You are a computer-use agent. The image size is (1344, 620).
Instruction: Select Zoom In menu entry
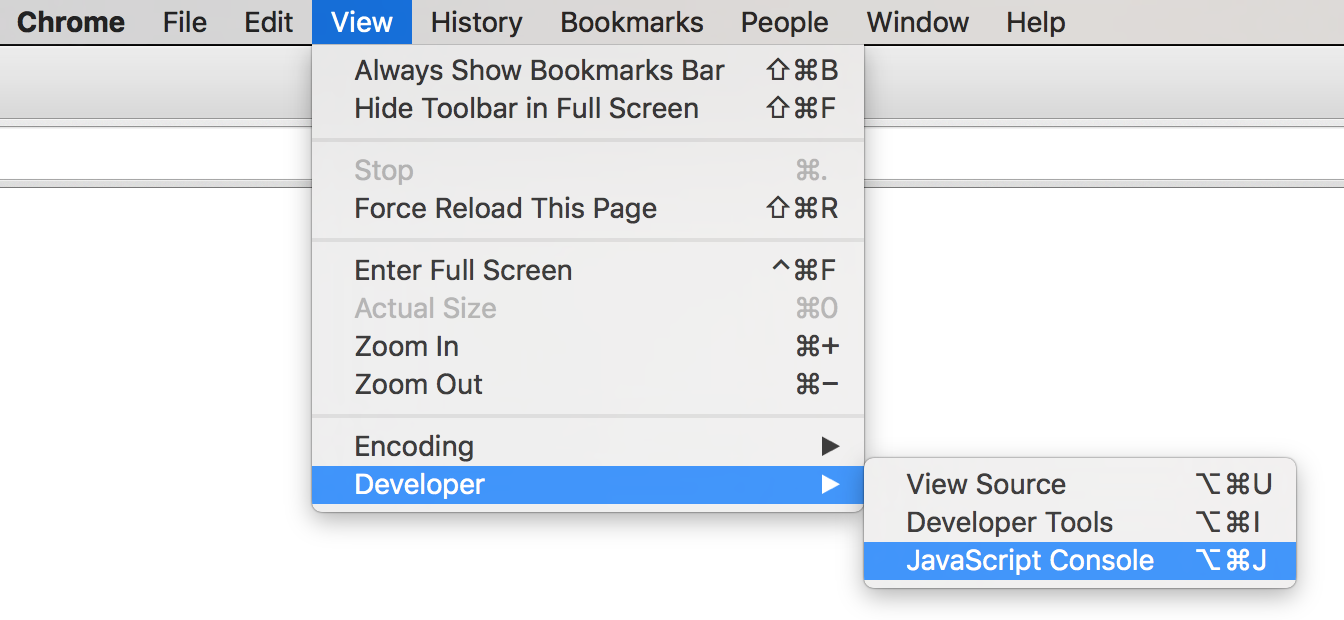pos(588,347)
